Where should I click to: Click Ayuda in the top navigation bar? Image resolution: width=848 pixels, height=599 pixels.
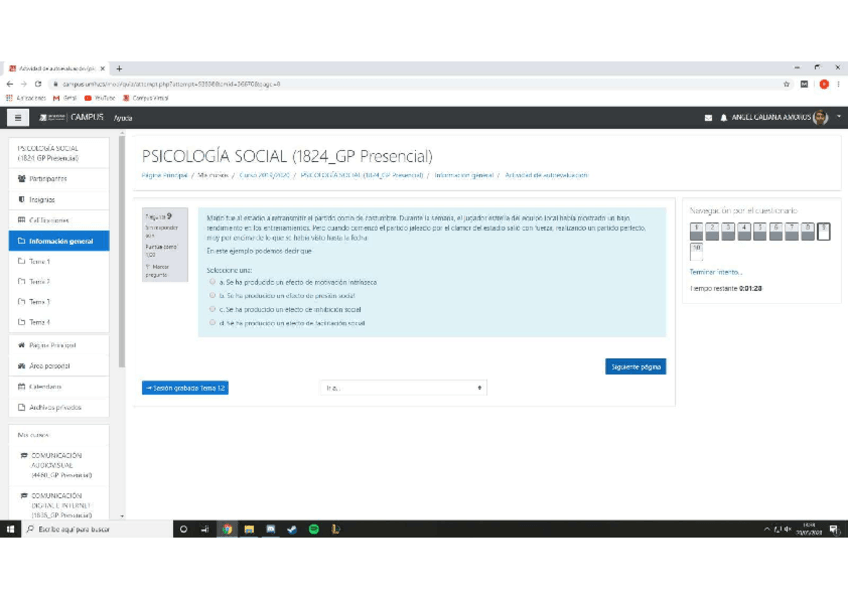point(123,118)
